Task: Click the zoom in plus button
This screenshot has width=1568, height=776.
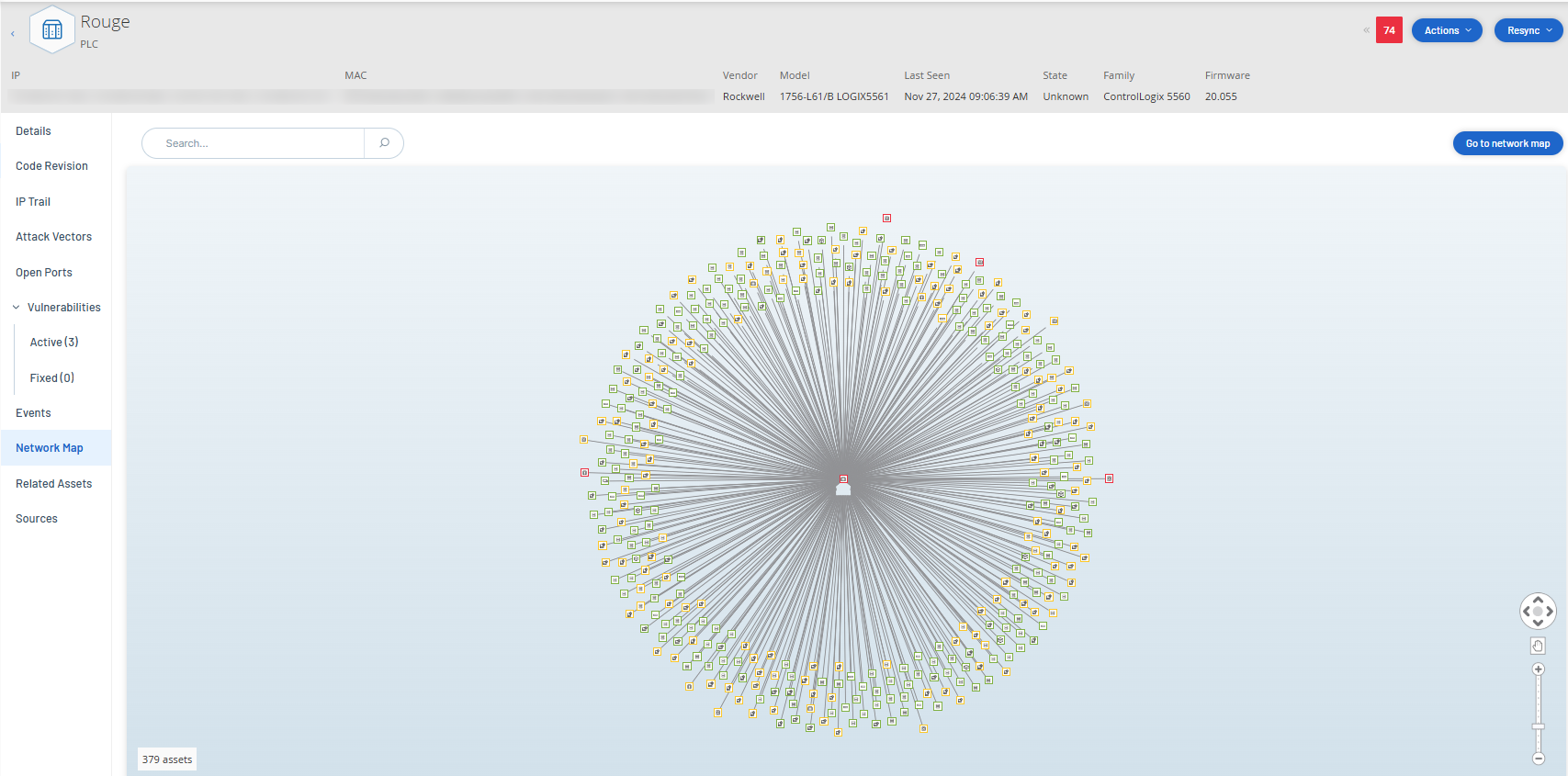Action: [x=1539, y=669]
